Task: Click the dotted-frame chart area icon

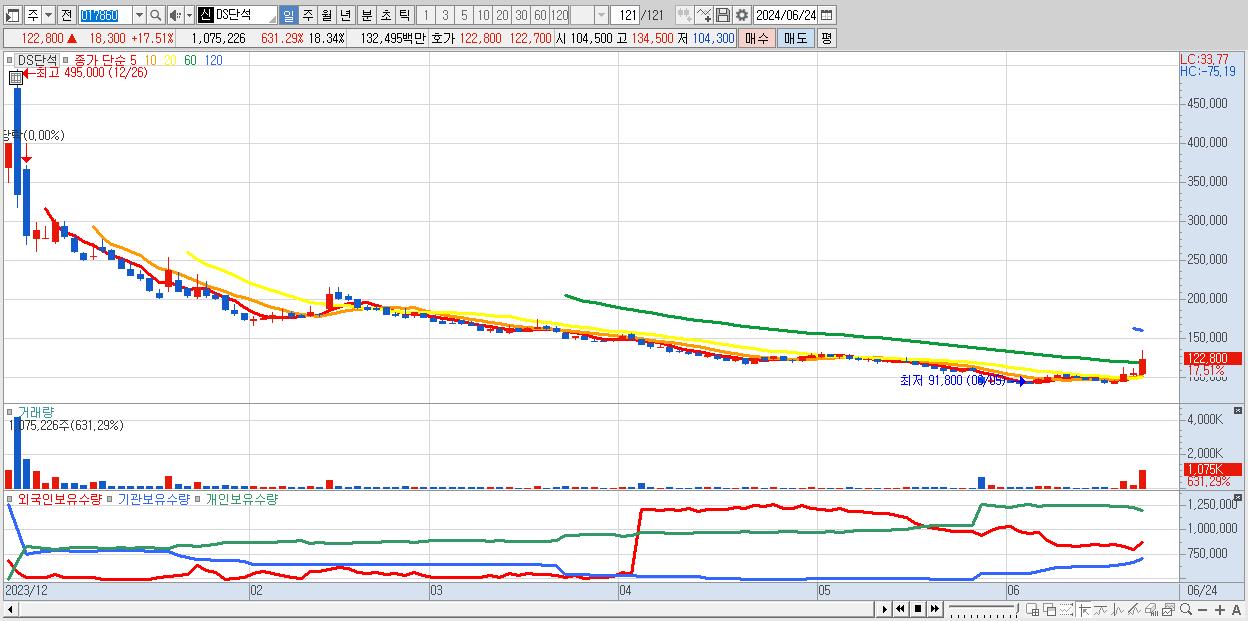Action: click(1066, 610)
